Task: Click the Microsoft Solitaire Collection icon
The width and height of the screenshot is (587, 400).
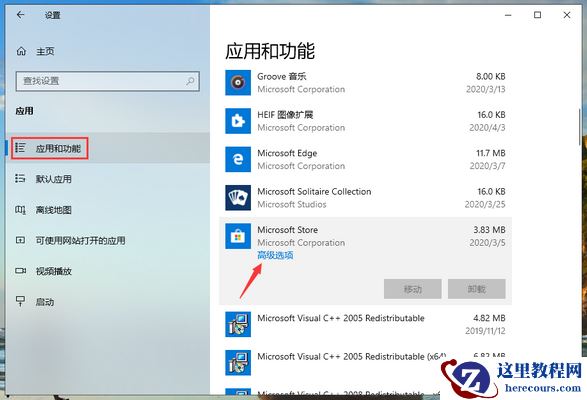Action: click(238, 198)
